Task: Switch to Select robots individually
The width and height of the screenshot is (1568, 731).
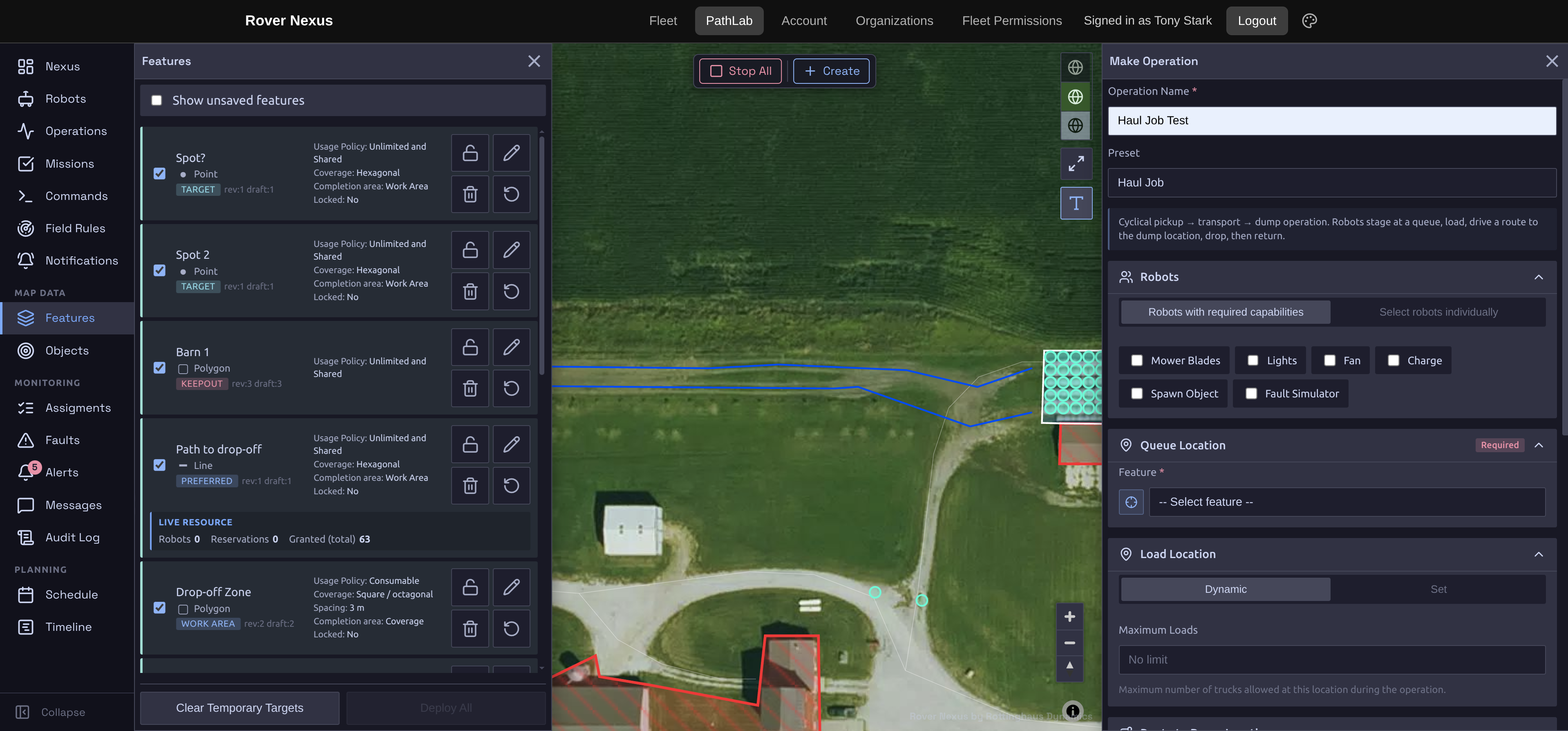Action: pos(1438,312)
